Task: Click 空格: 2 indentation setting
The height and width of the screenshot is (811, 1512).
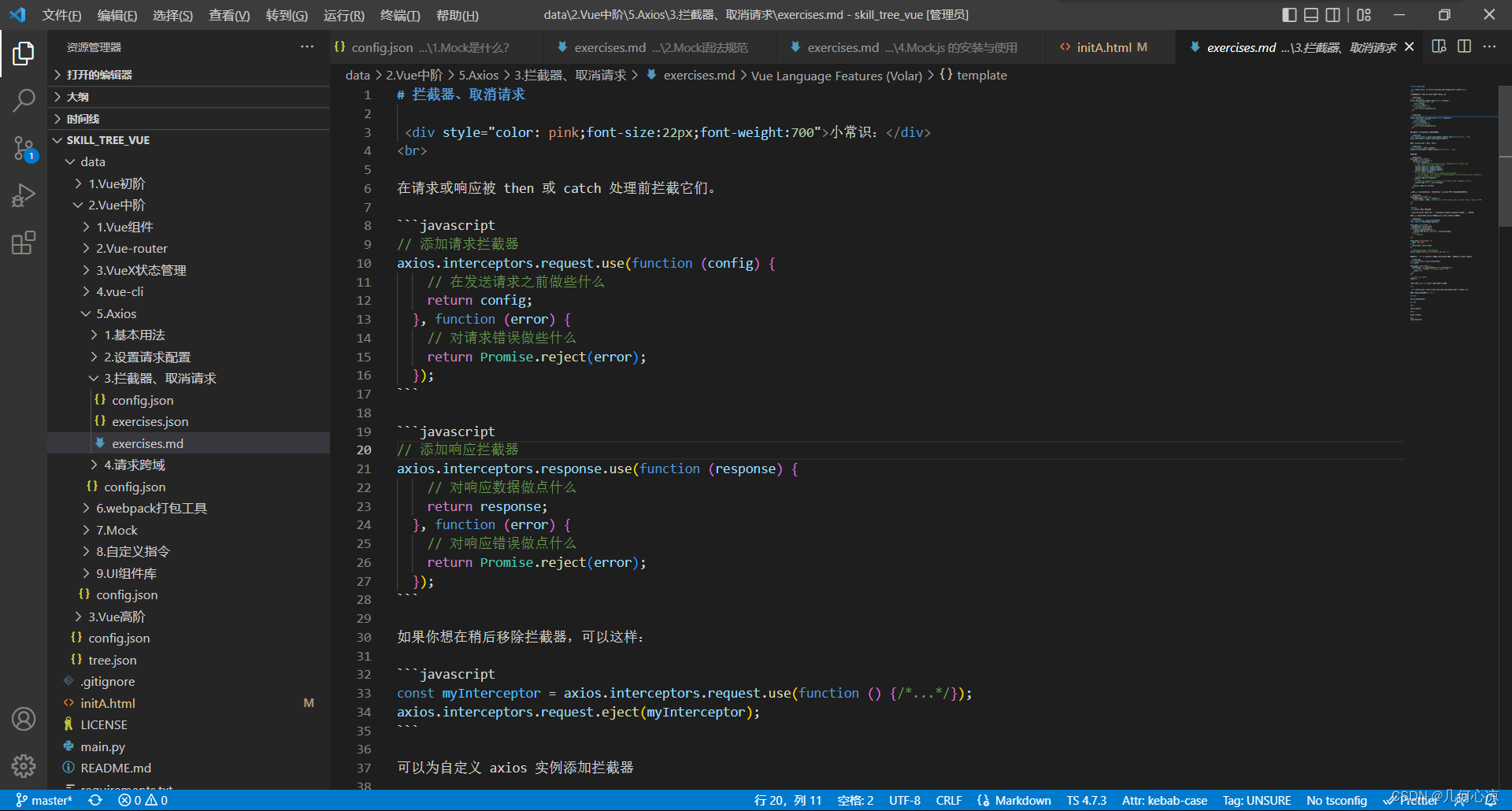Action: point(855,800)
